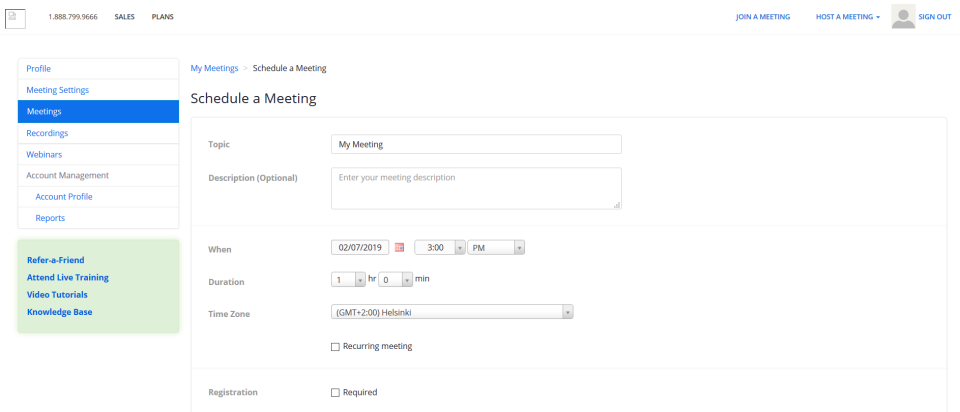The image size is (960, 412).
Task: Enable the Recurring meeting checkbox
Action: 335,347
